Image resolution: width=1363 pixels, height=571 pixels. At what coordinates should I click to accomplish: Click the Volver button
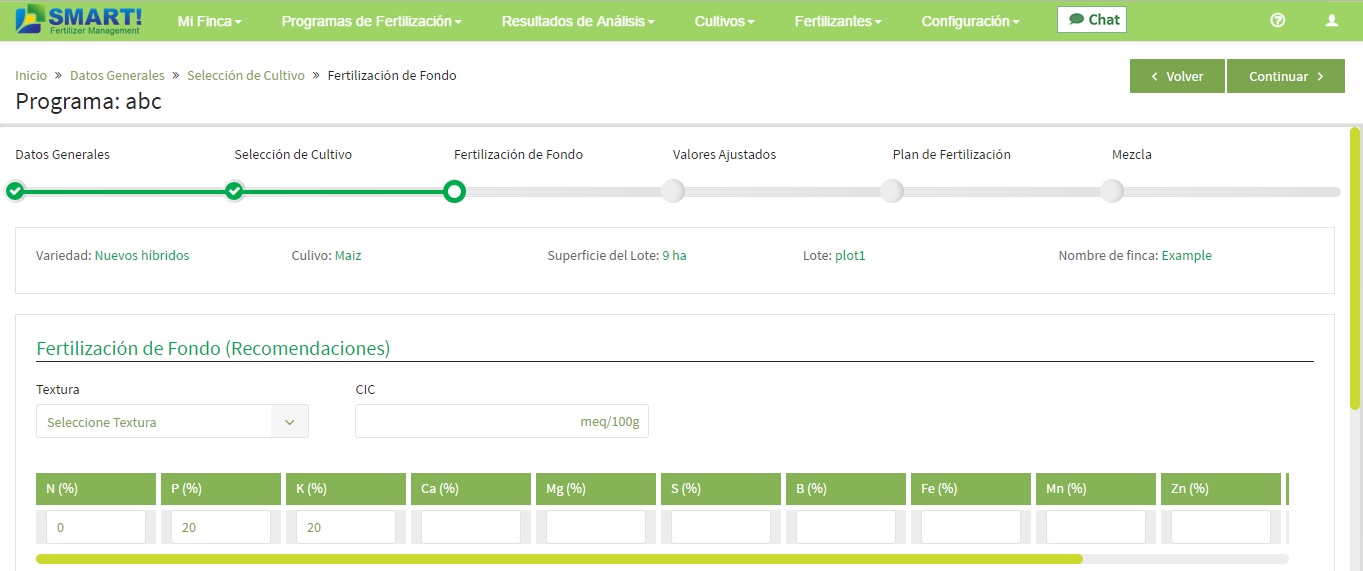coord(1177,76)
